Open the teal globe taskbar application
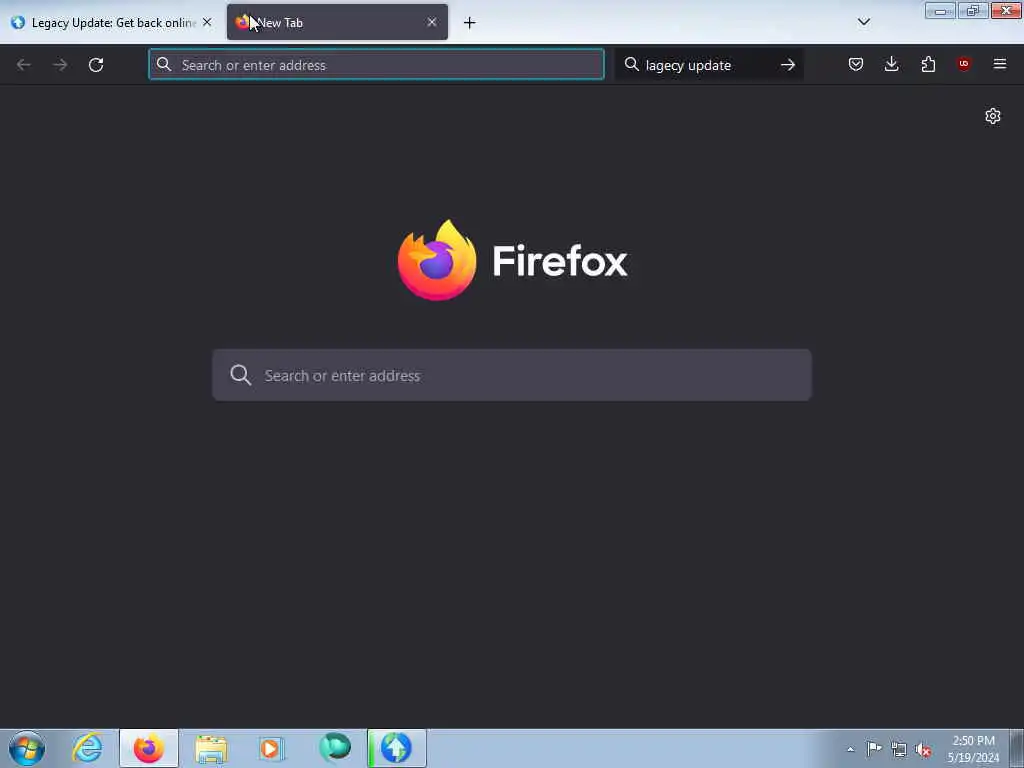Viewport: 1024px width, 768px height. [x=335, y=748]
